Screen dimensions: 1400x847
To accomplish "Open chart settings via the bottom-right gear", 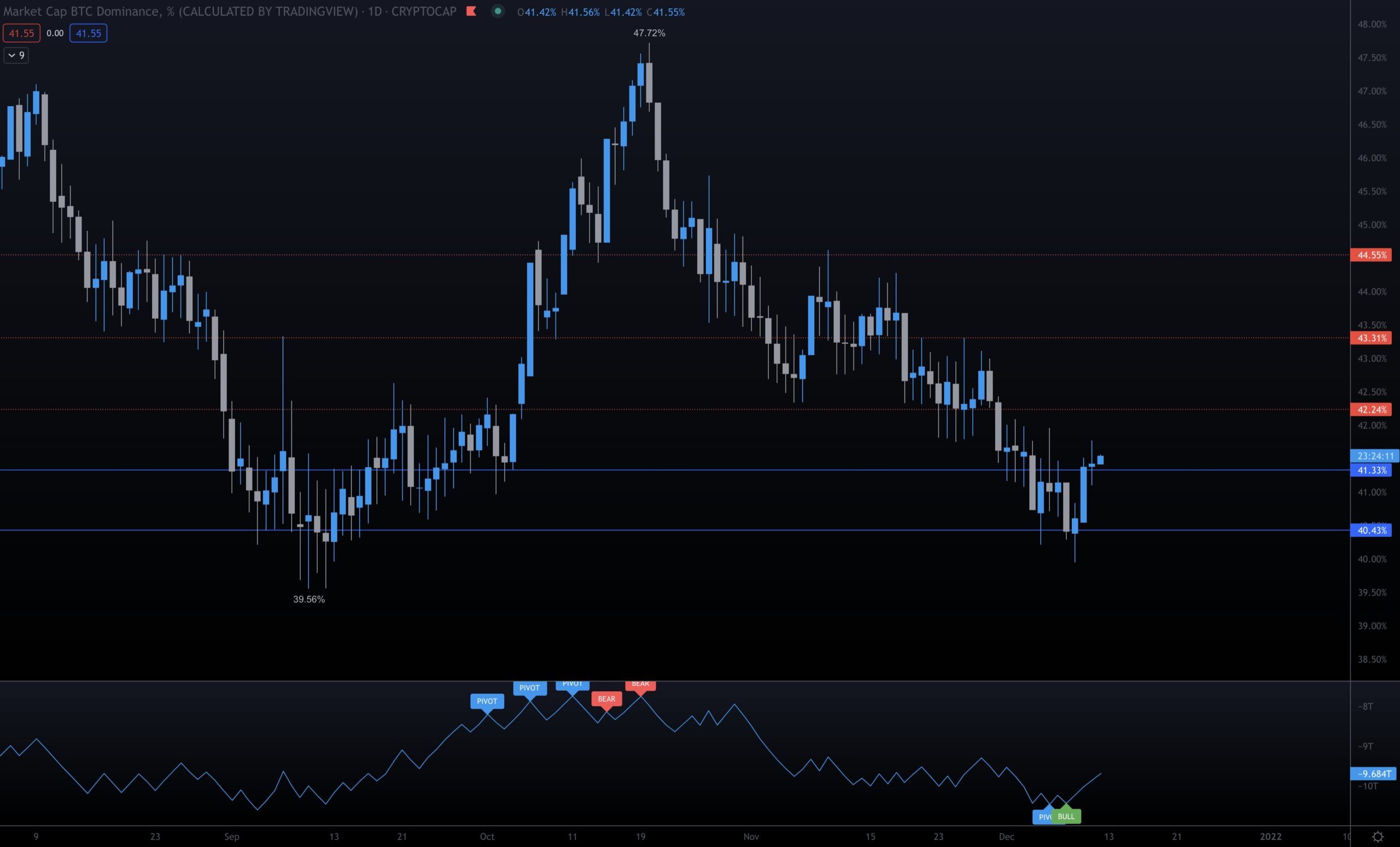I will [x=1378, y=836].
